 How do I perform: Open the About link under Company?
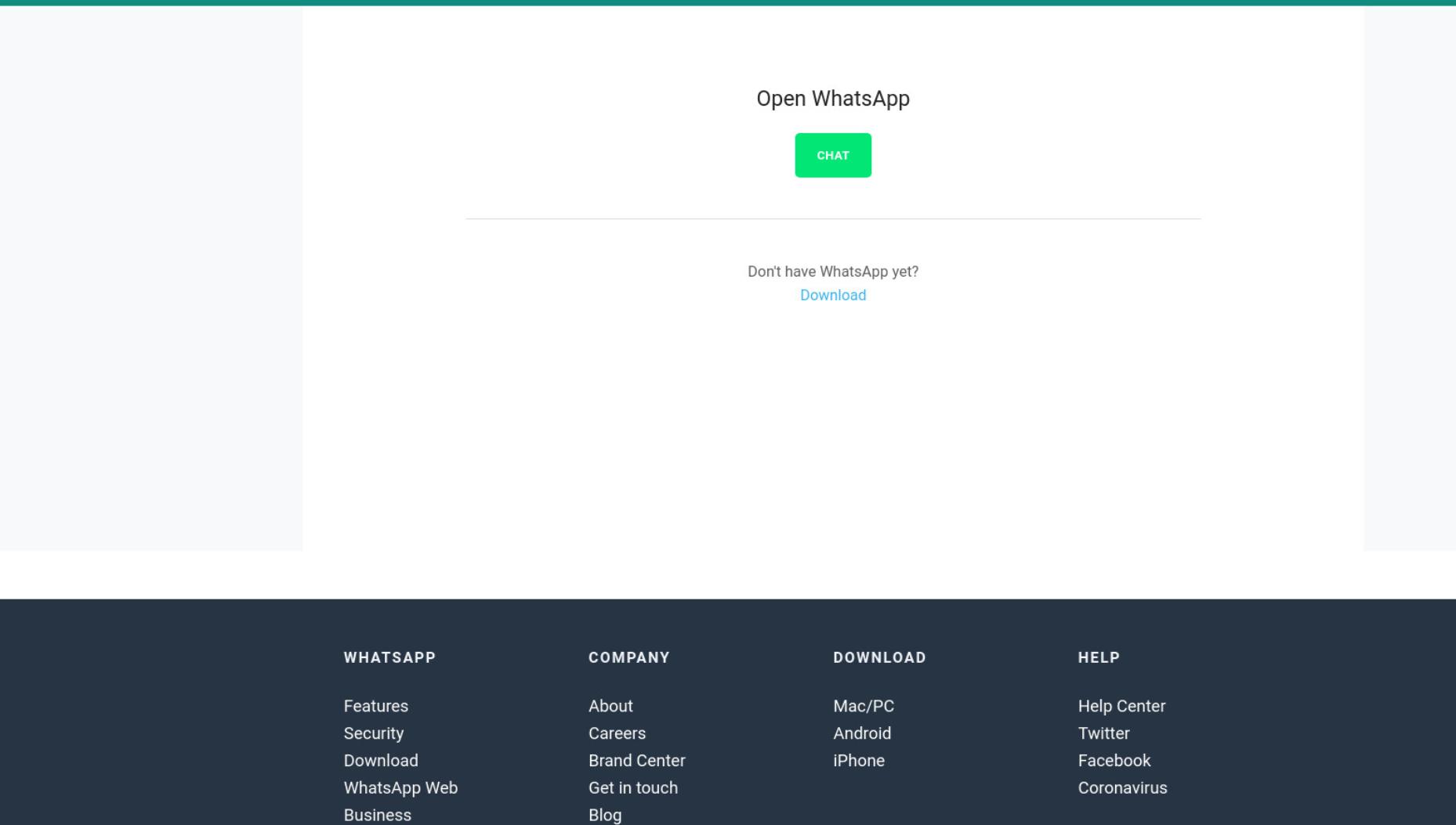610,706
